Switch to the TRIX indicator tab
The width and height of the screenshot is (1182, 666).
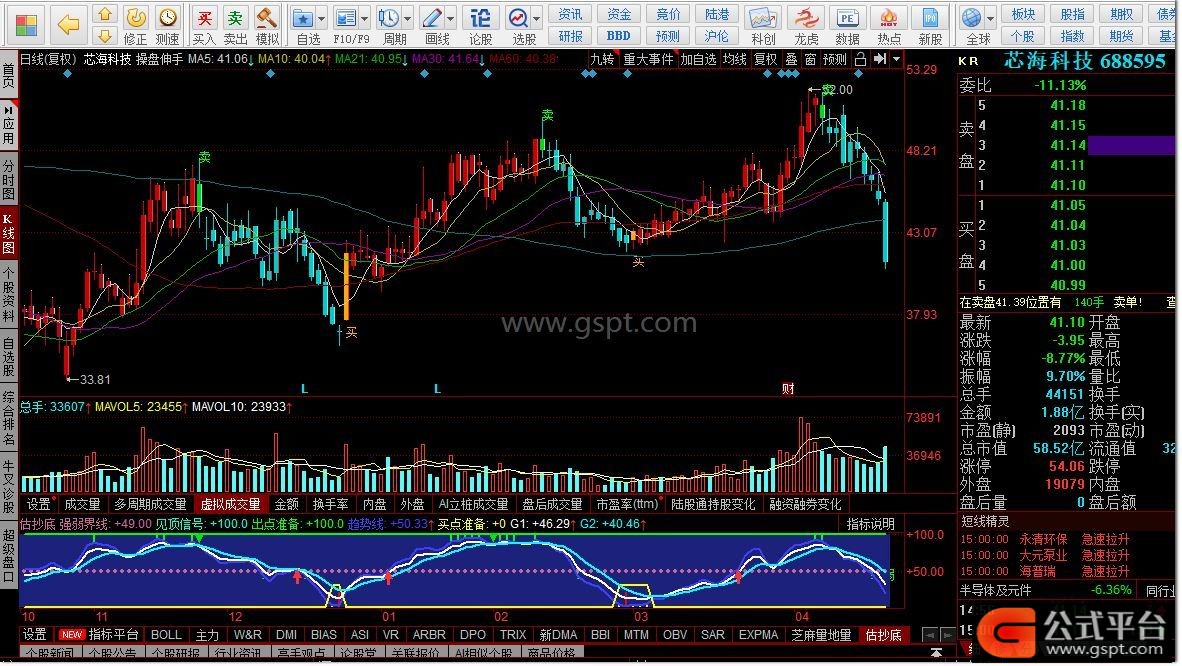[x=513, y=635]
